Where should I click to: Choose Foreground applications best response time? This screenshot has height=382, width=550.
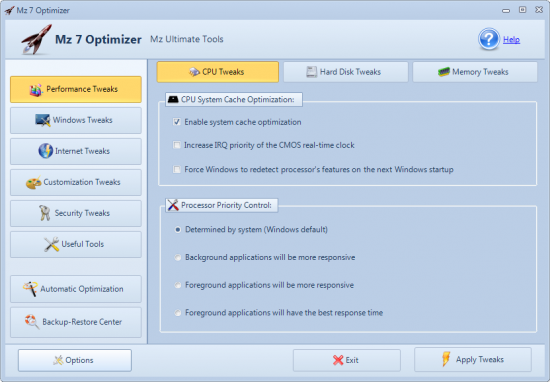coord(178,313)
